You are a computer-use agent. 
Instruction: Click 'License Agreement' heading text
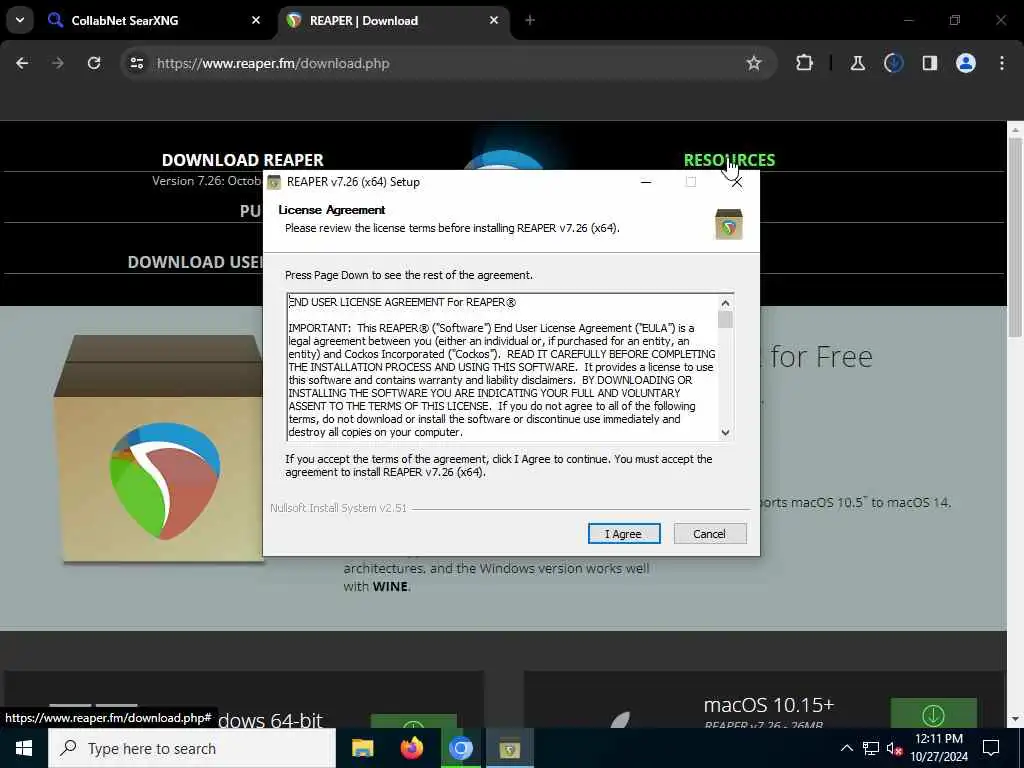[332, 210]
